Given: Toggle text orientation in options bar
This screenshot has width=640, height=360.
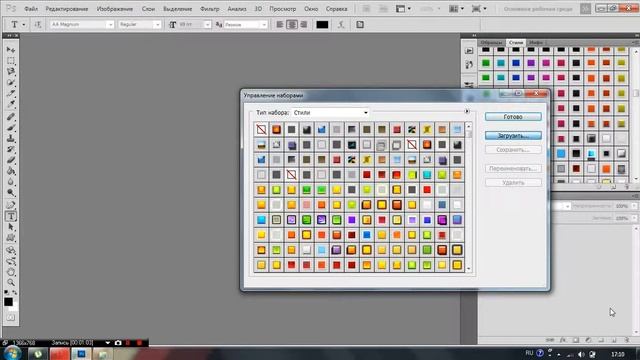Looking at the screenshot, I should click(38, 24).
